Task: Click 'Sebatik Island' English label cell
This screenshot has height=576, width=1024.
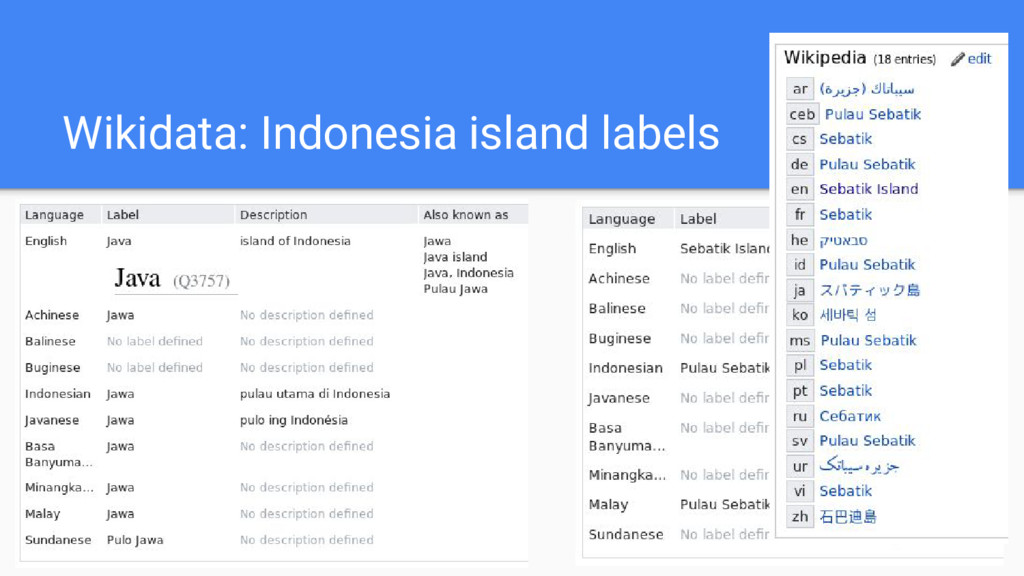Action: click(x=724, y=249)
